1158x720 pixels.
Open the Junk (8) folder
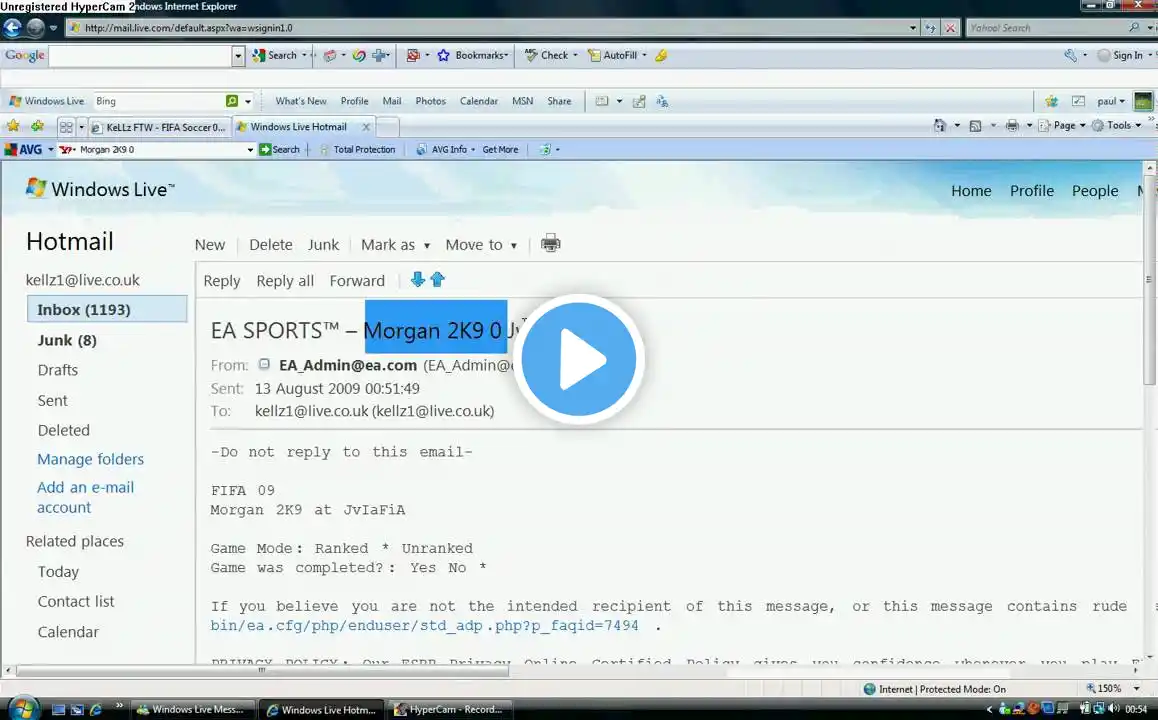[x=67, y=340]
